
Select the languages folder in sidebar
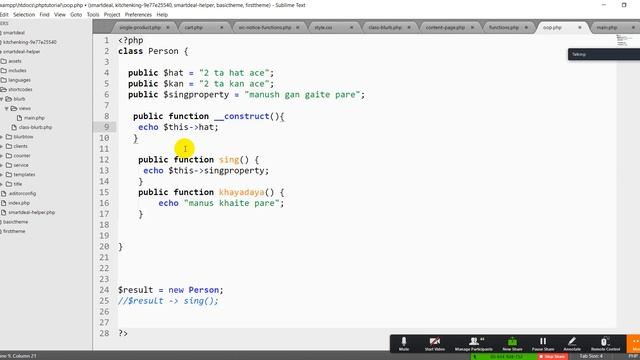tap(19, 80)
